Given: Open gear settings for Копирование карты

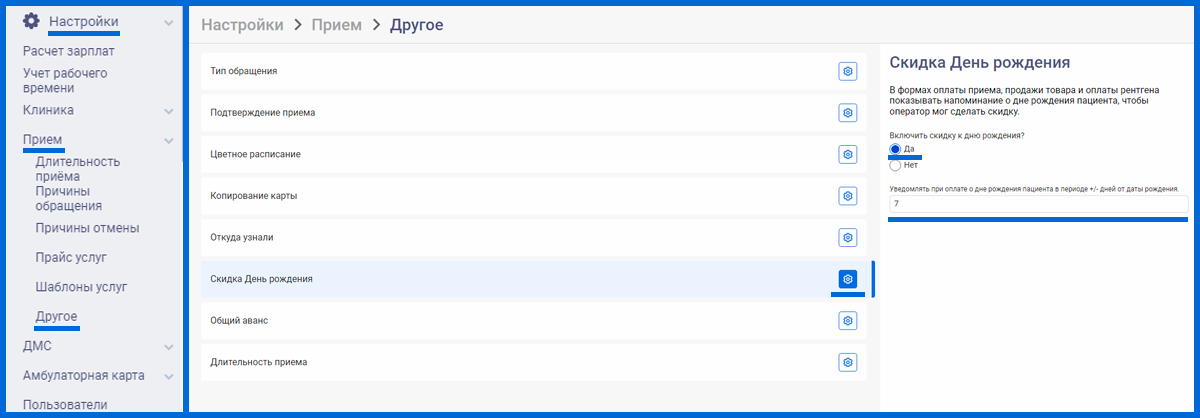Looking at the screenshot, I should (847, 196).
